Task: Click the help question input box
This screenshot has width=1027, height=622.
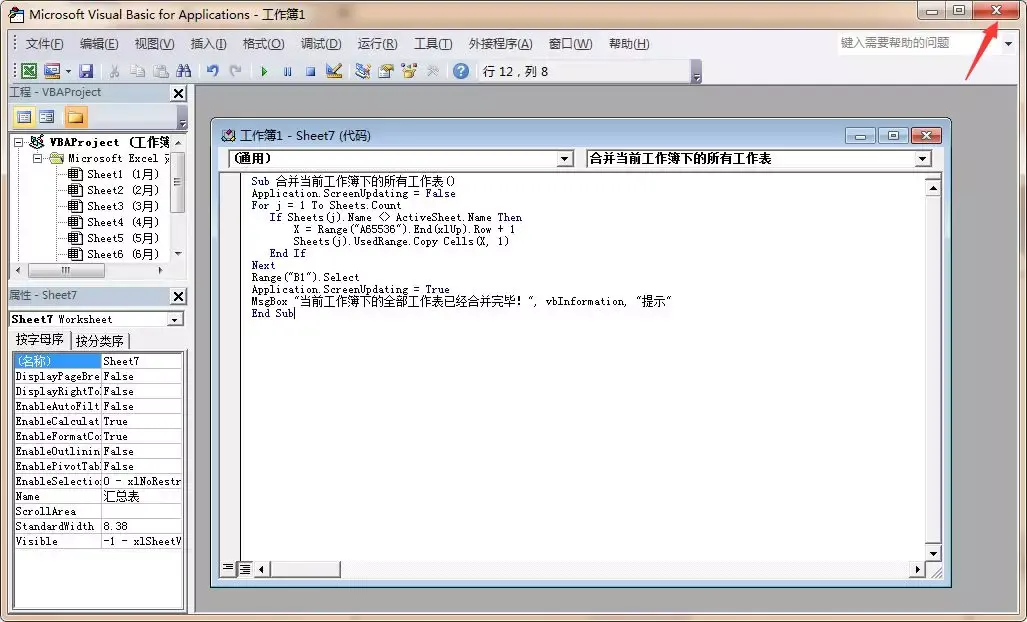Action: point(919,43)
